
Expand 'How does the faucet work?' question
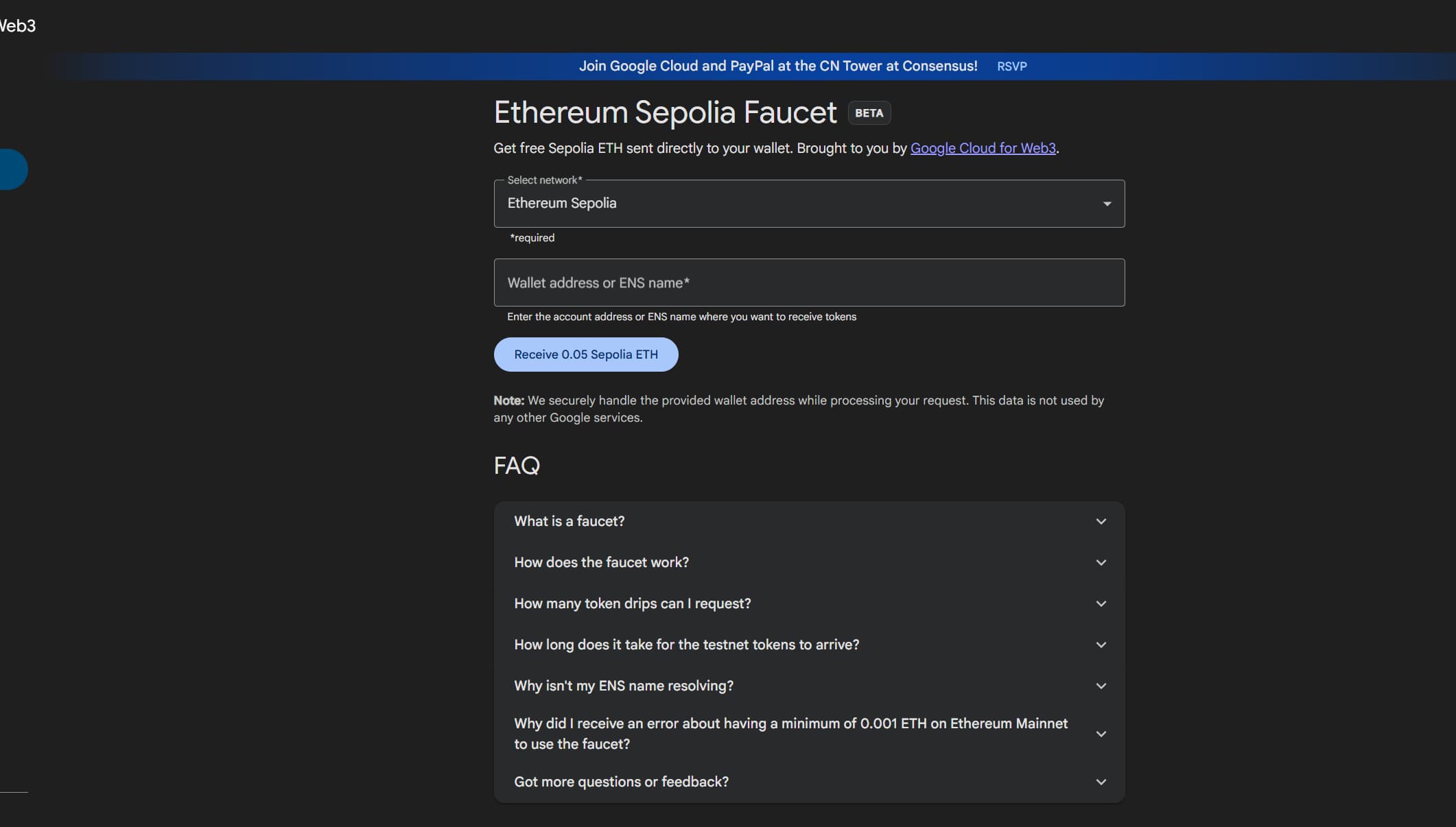pos(808,562)
